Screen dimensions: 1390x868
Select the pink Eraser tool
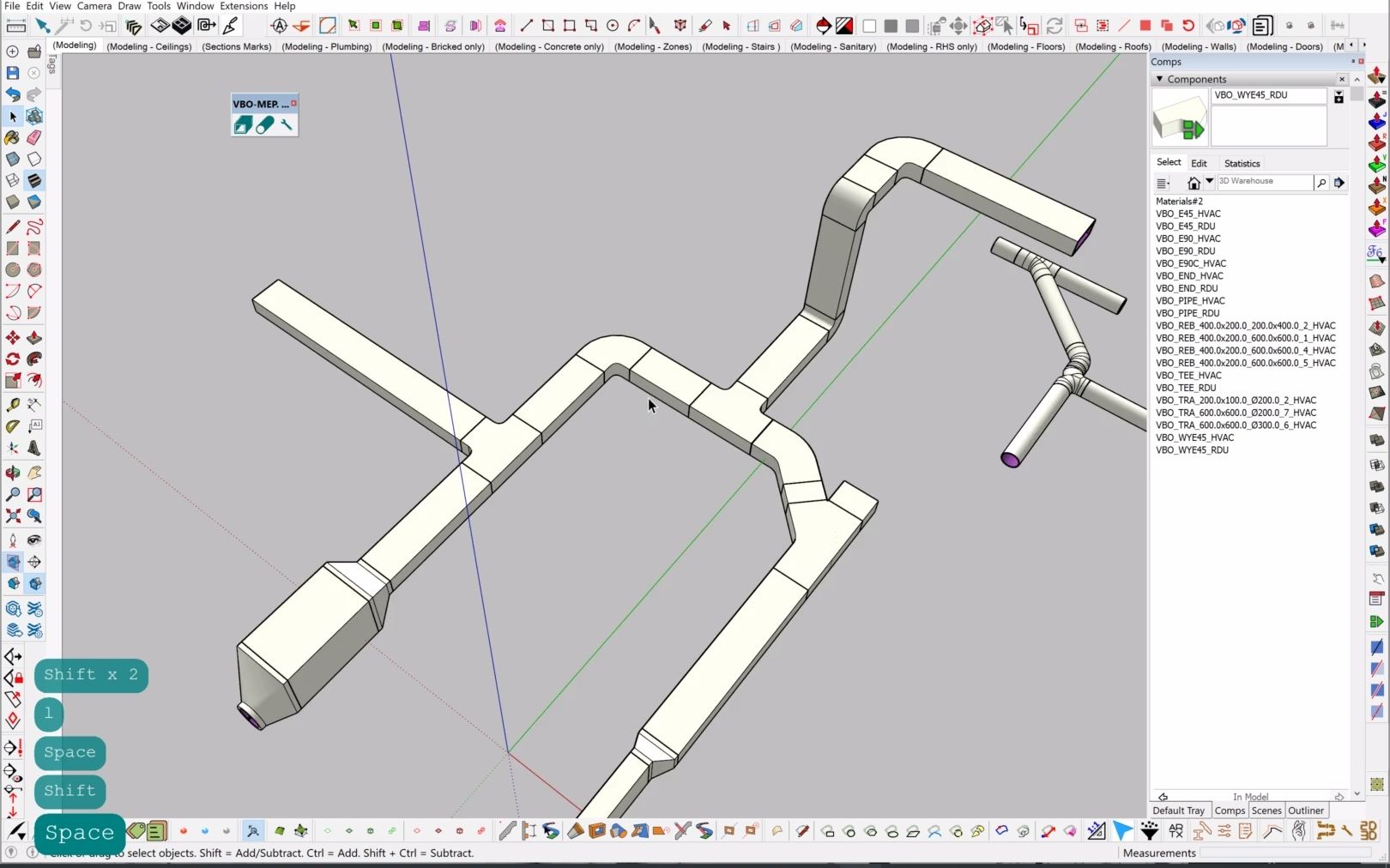[34, 137]
